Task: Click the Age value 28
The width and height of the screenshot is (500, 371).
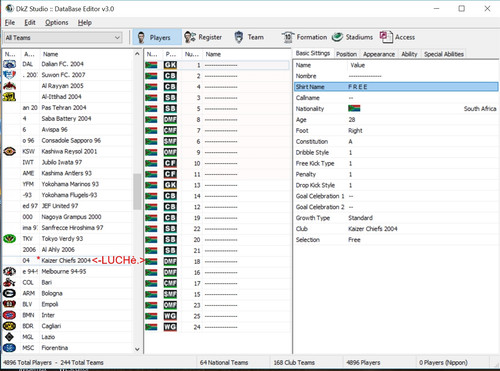Action: (x=352, y=120)
